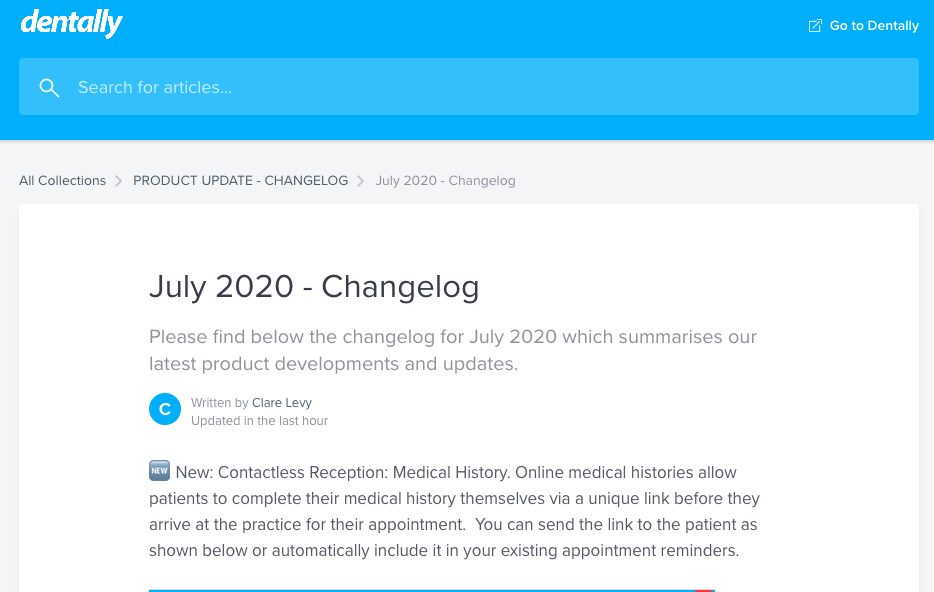Open All Collections from the breadcrumb
Viewport: 934px width, 592px height.
click(x=62, y=181)
